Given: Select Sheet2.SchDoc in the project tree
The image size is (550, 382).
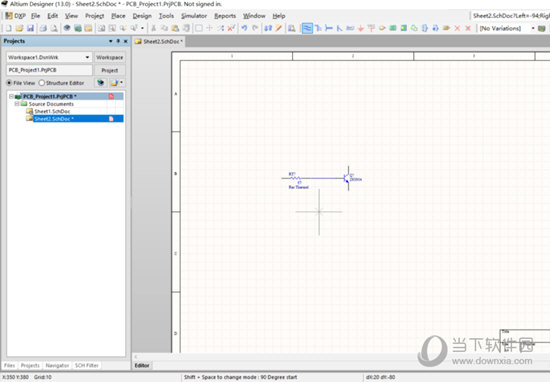Looking at the screenshot, I should coord(54,119).
